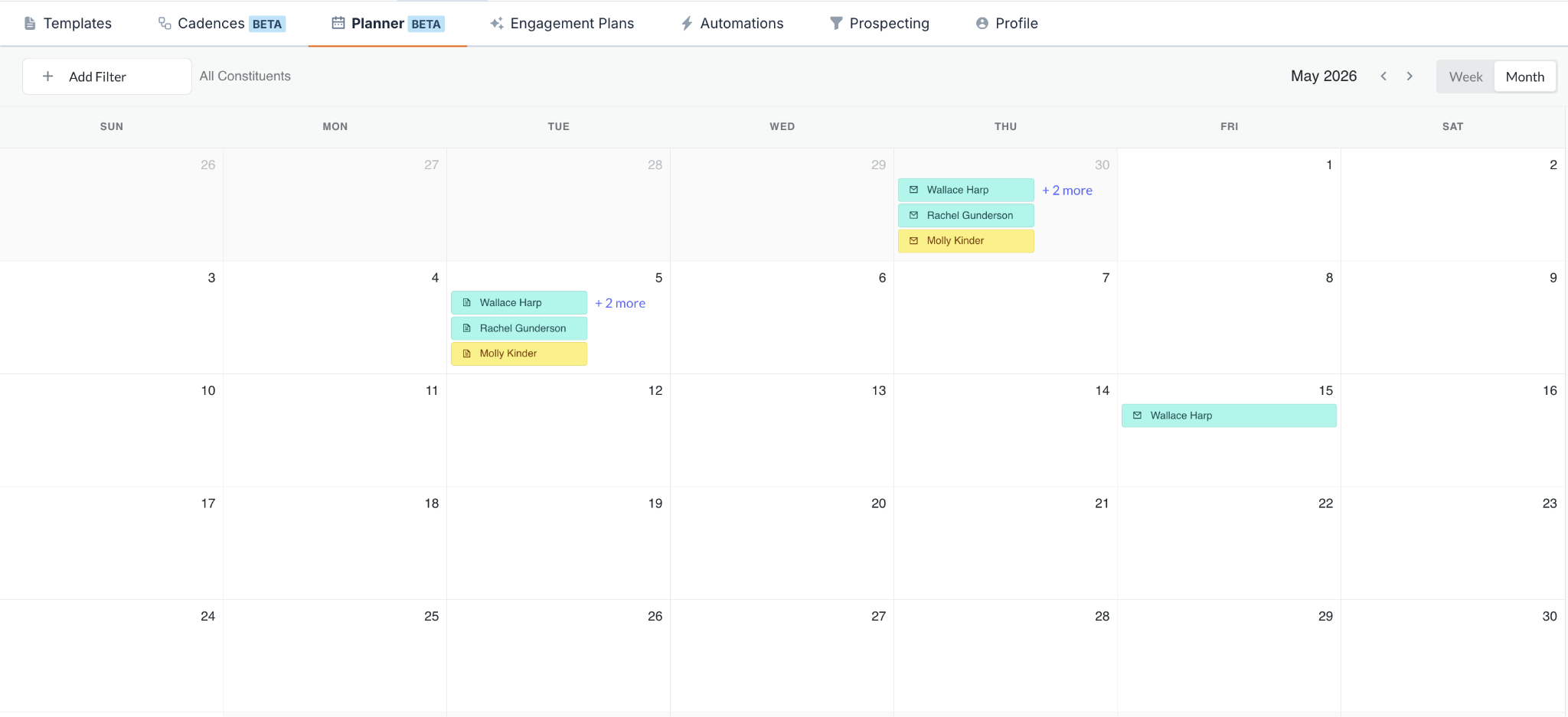The height and width of the screenshot is (717, 1568).
Task: Click the Profile person icon
Action: [982, 24]
